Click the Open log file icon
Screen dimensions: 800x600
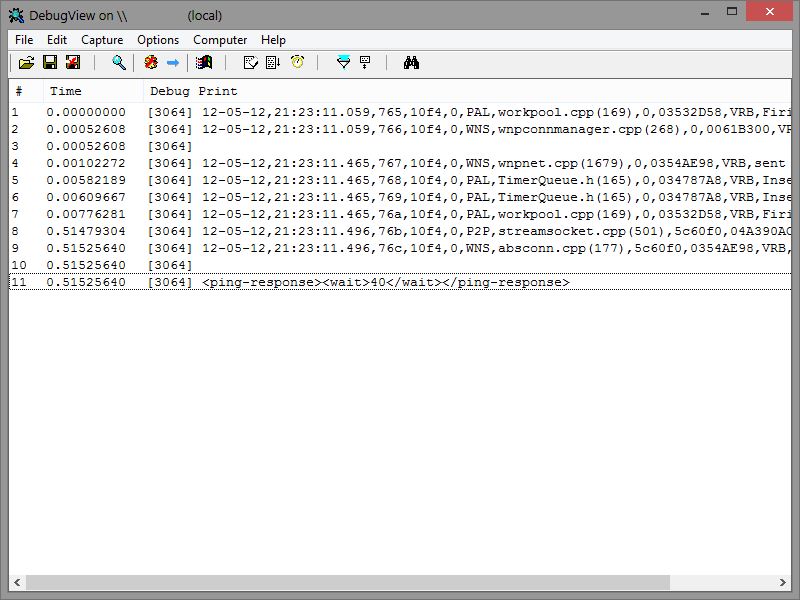point(26,63)
